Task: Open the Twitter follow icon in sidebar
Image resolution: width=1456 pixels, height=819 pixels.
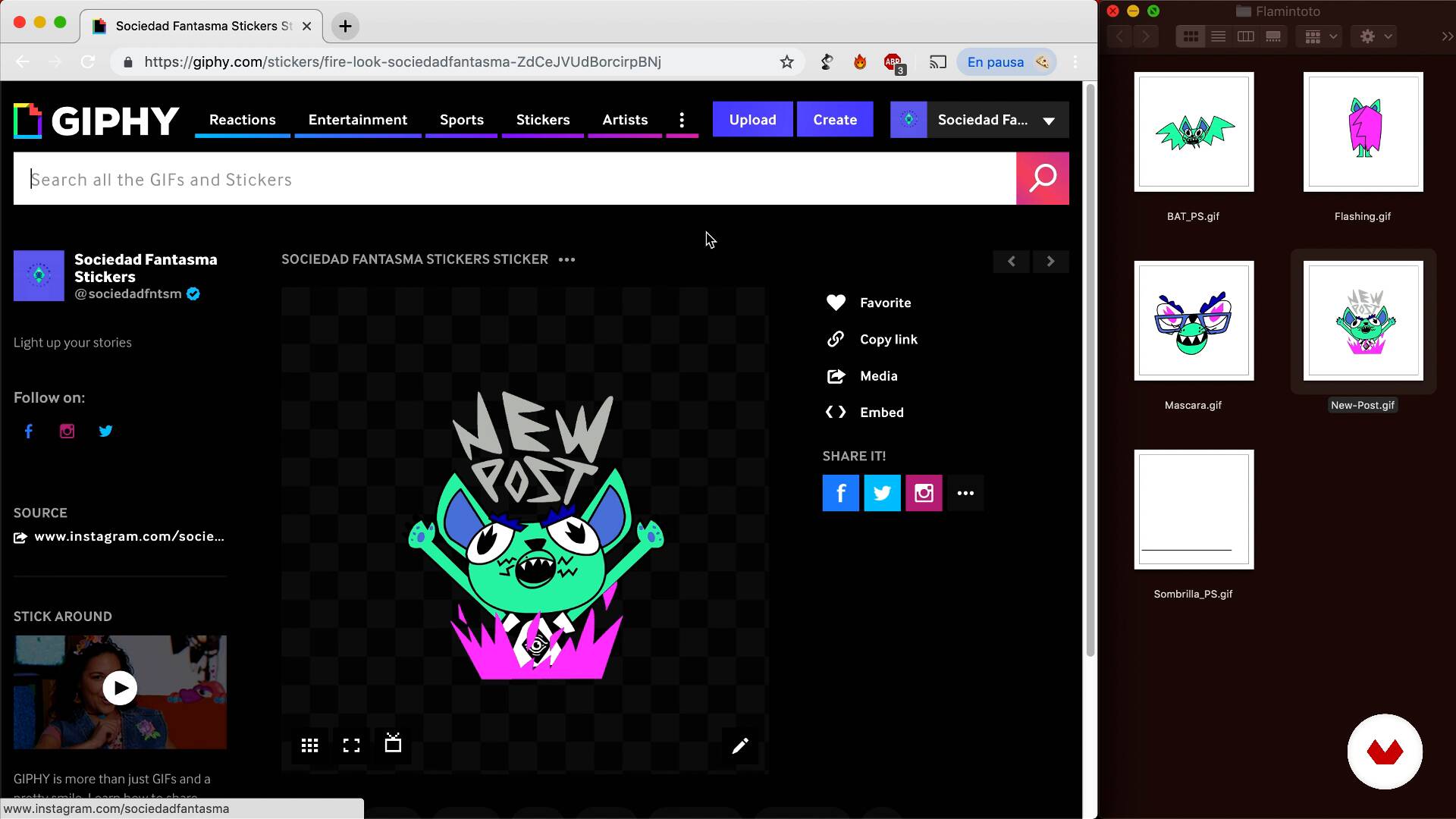Action: point(105,431)
